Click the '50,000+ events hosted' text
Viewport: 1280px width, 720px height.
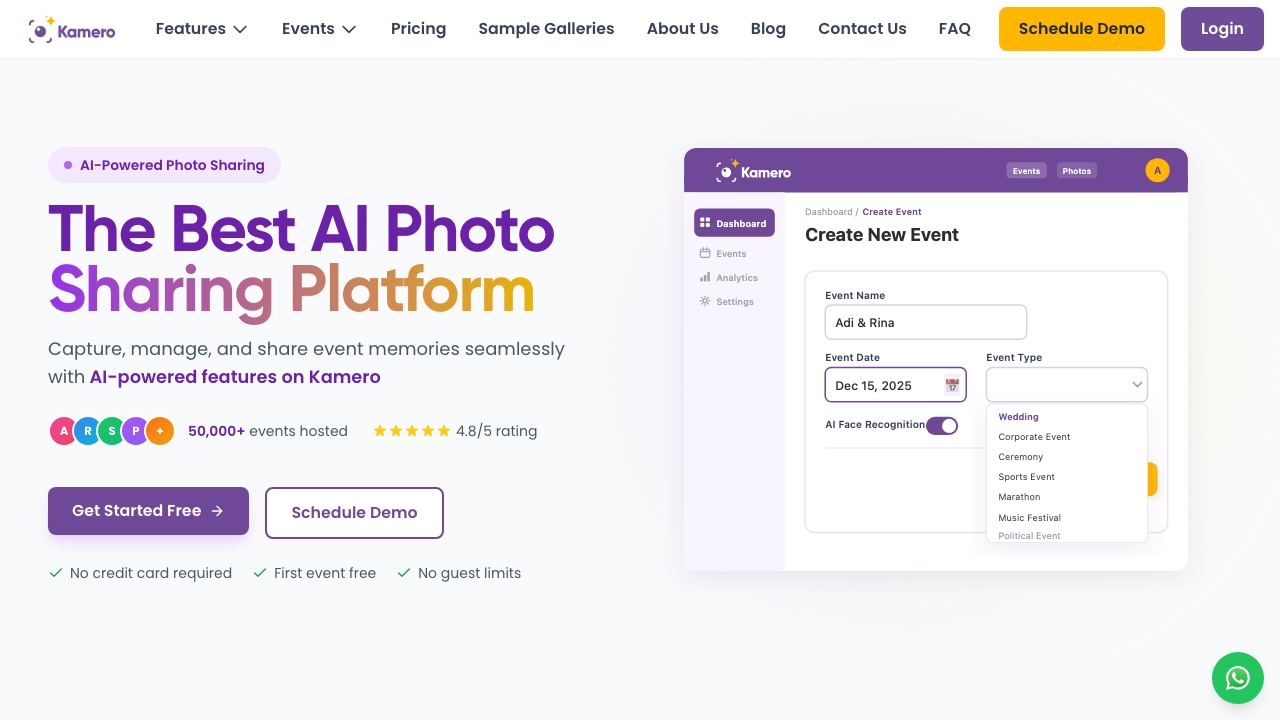pyautogui.click(x=268, y=431)
